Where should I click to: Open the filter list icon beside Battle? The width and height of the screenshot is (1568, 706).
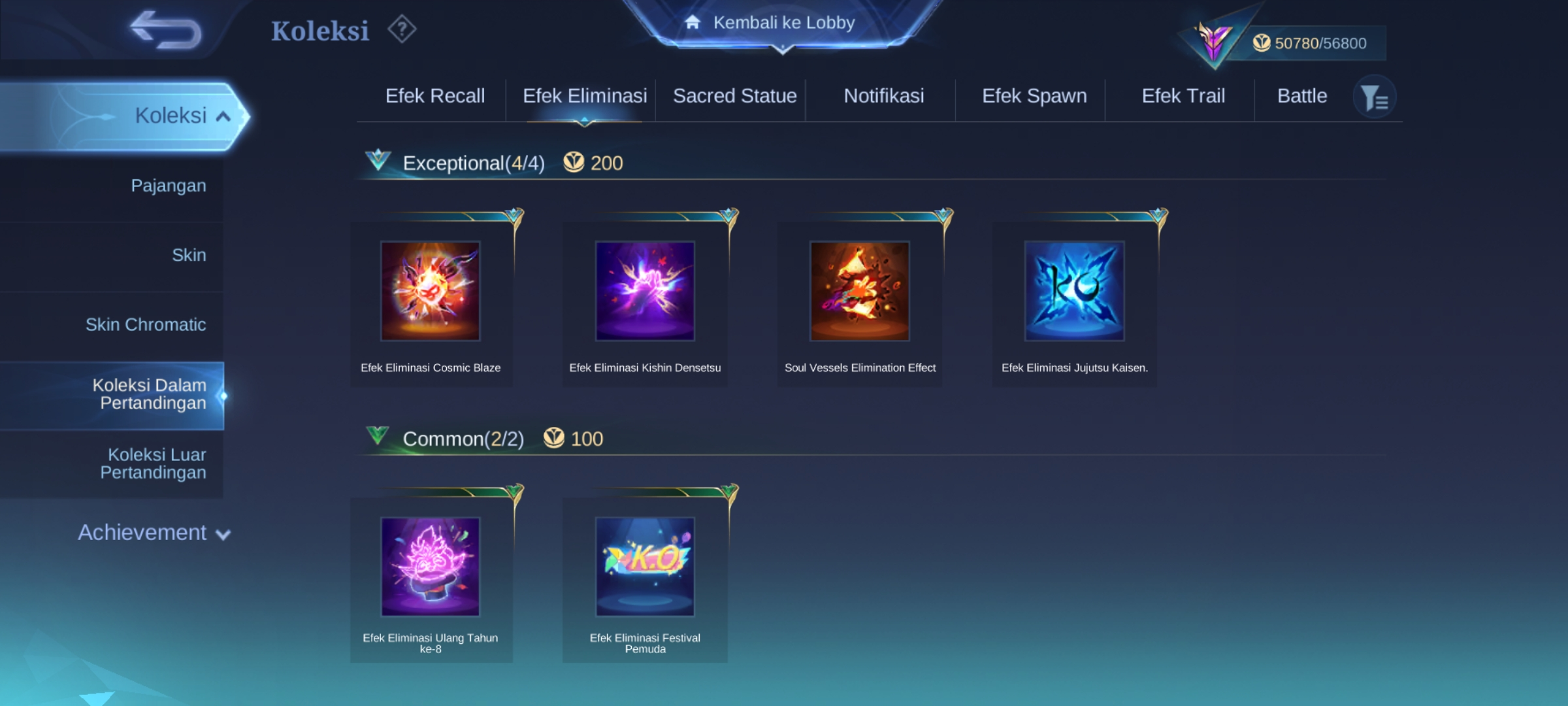pyautogui.click(x=1375, y=97)
